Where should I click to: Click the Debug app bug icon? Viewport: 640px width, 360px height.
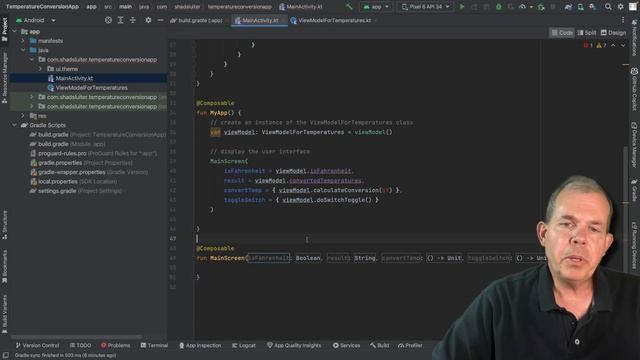[x=498, y=7]
